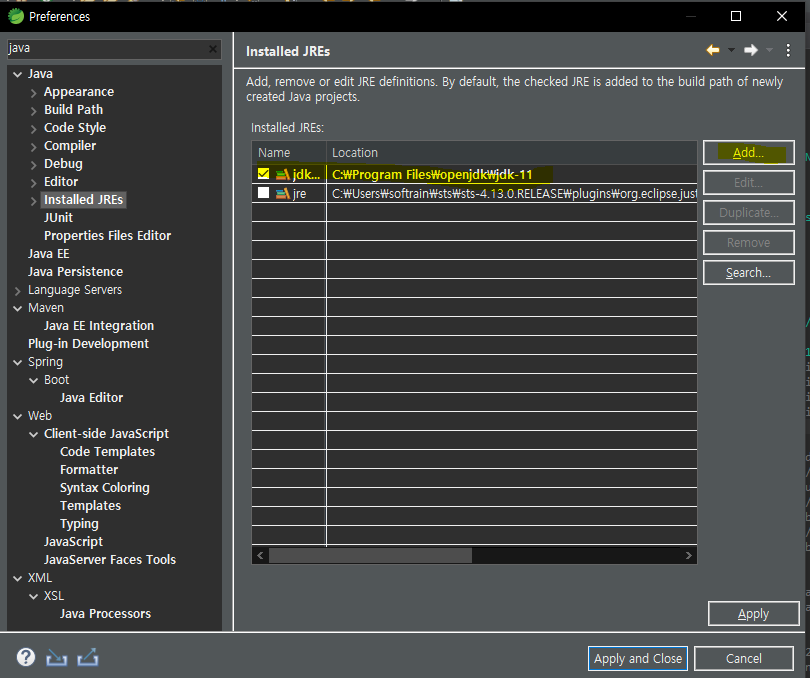
Task: Select the sts-4.13.0.RELEASE jre location cell
Action: (511, 194)
